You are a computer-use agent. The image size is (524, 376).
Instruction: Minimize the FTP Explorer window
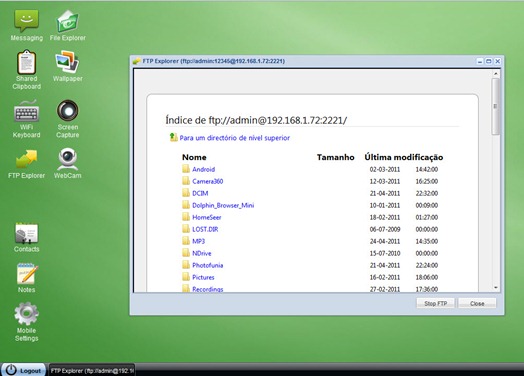click(x=480, y=61)
